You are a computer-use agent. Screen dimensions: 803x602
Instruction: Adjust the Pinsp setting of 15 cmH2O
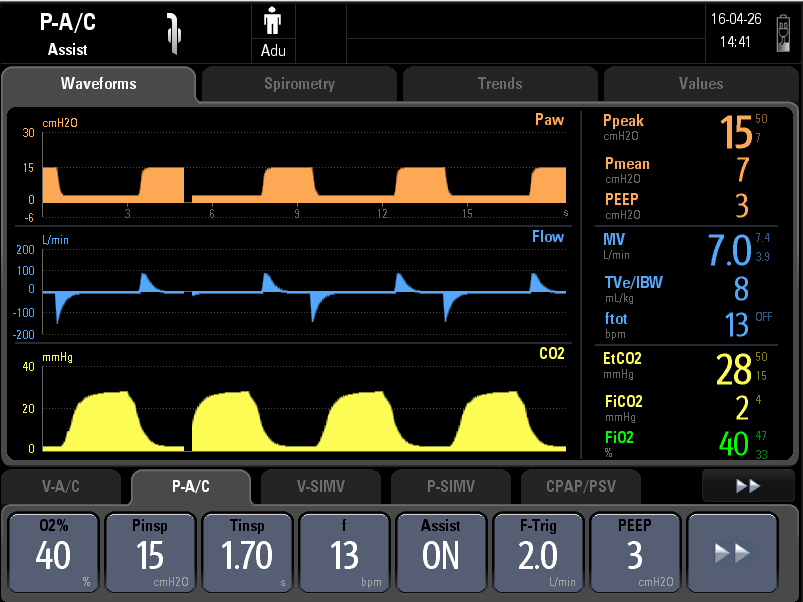pyautogui.click(x=150, y=553)
